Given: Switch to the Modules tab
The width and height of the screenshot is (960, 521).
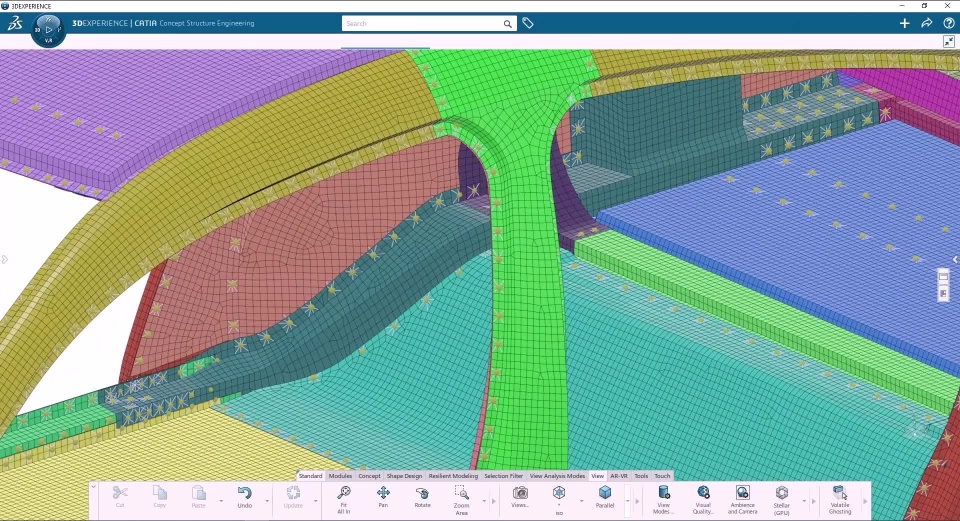Looking at the screenshot, I should click(340, 476).
